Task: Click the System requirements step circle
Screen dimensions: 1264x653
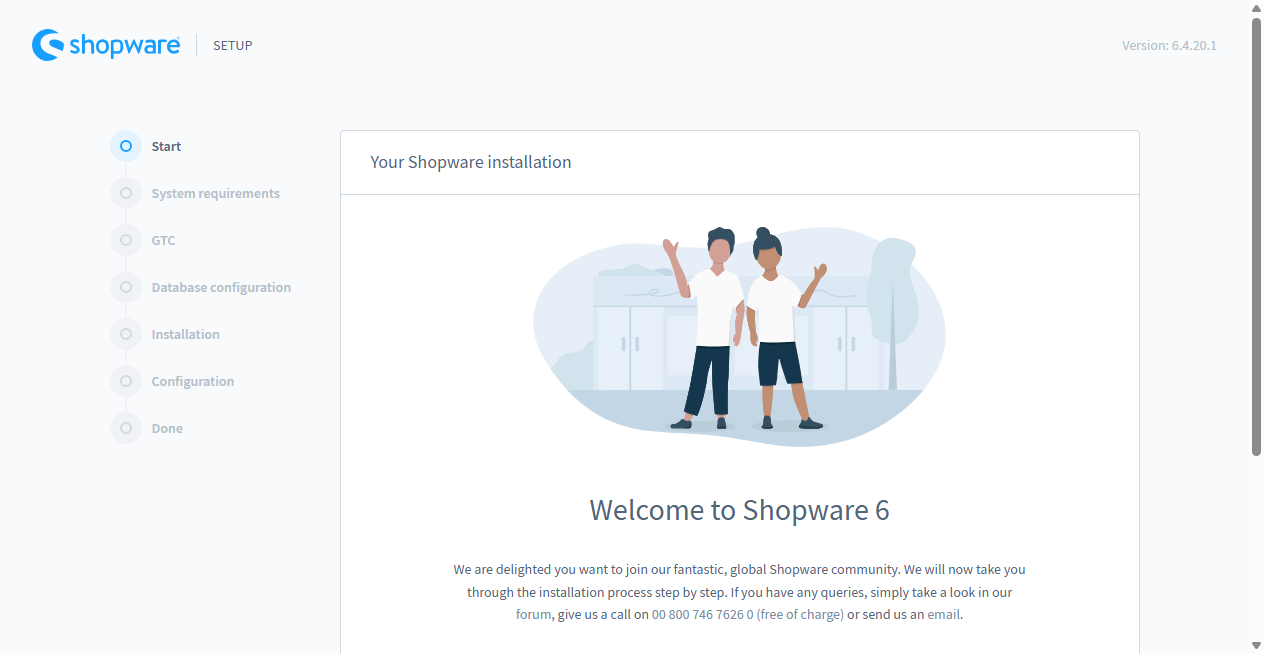Action: coord(126,193)
